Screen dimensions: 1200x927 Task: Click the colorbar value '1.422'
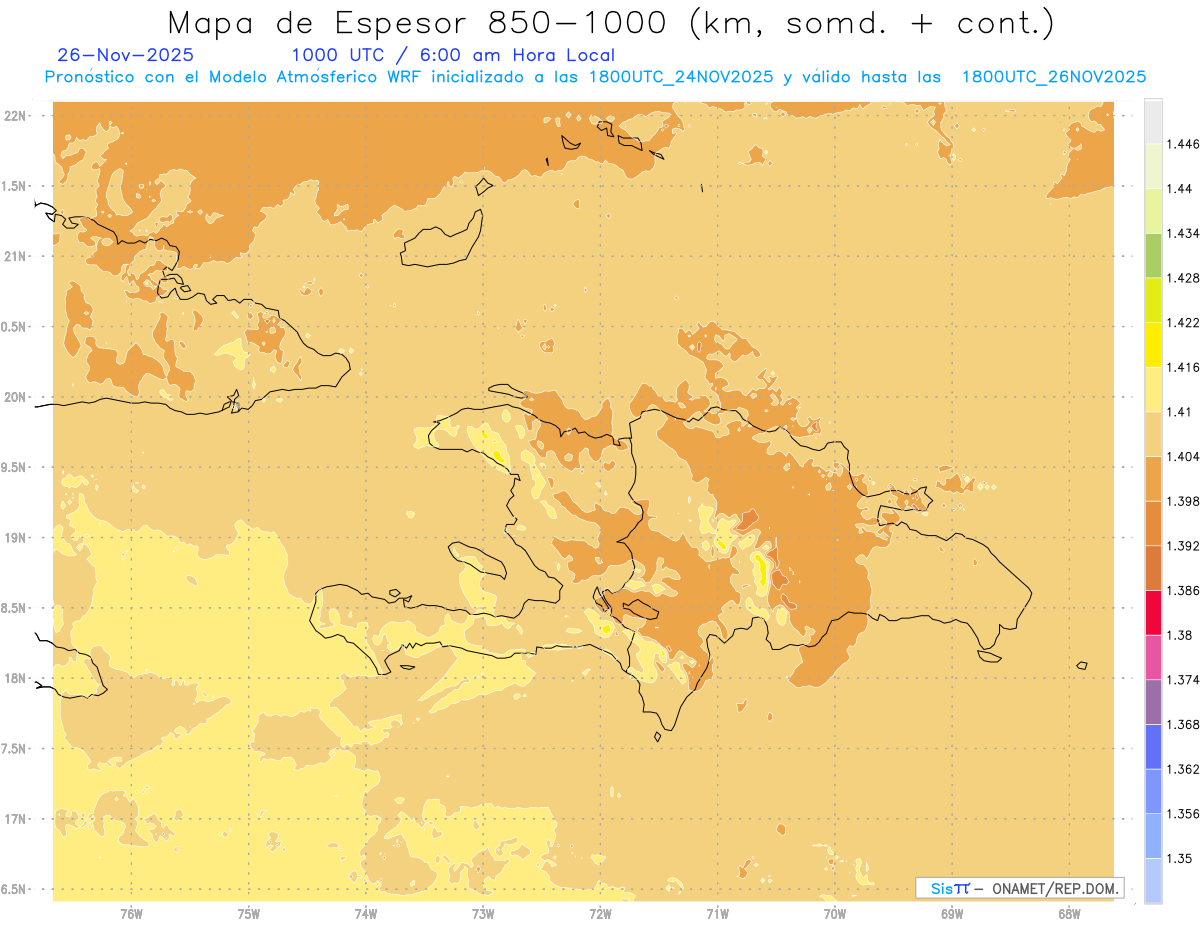(x=1183, y=322)
